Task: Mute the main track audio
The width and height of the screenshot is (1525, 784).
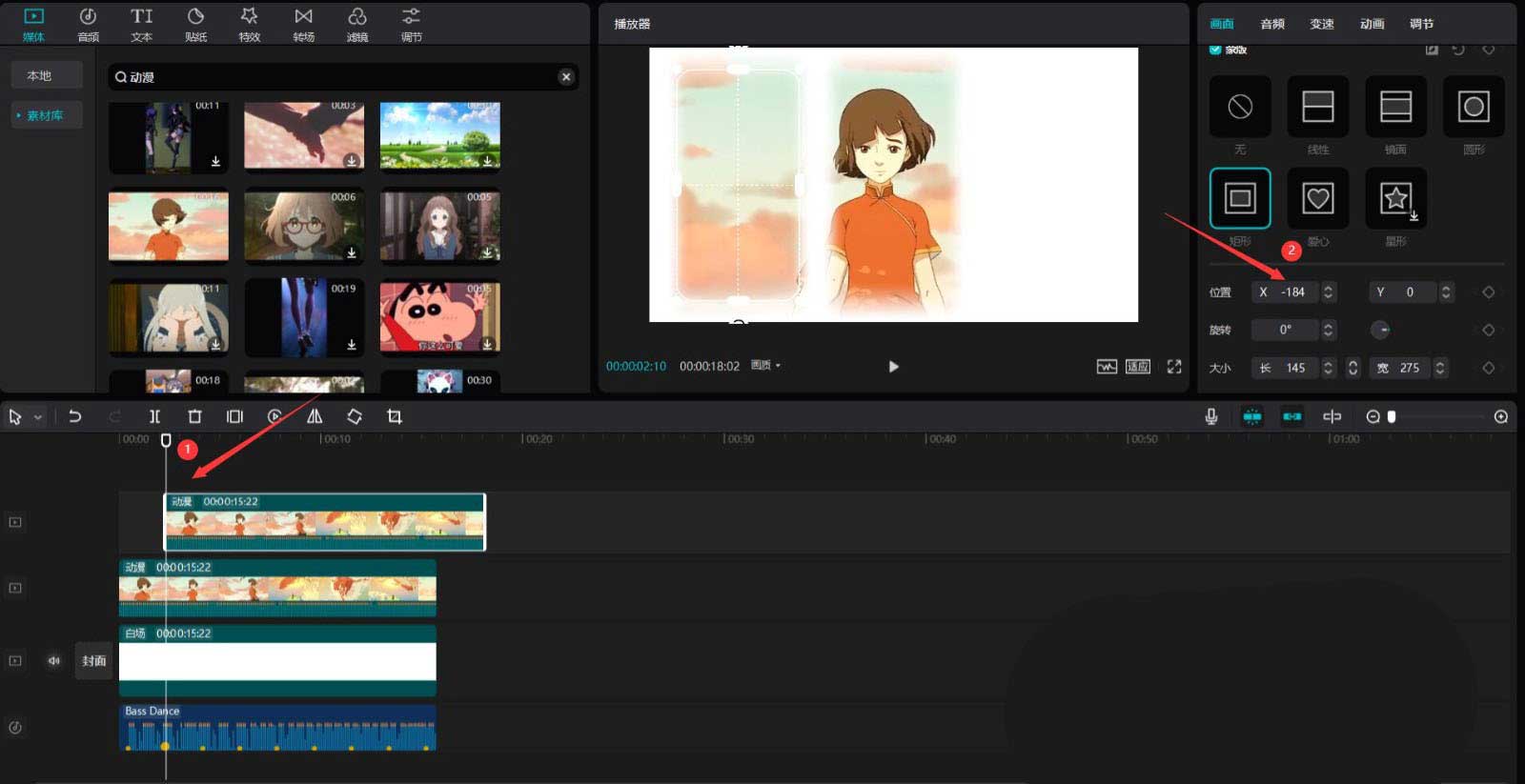Action: [53, 660]
